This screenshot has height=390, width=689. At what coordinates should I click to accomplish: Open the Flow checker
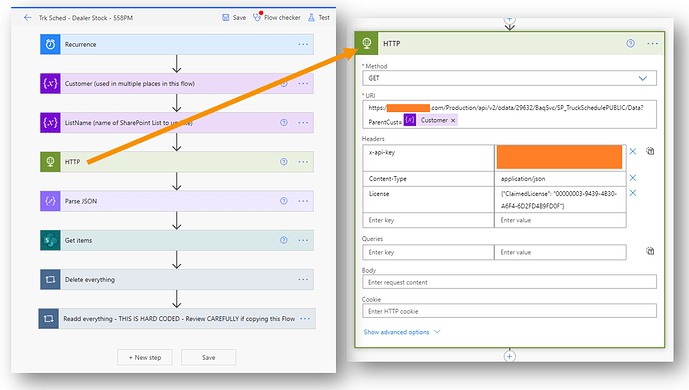click(277, 18)
